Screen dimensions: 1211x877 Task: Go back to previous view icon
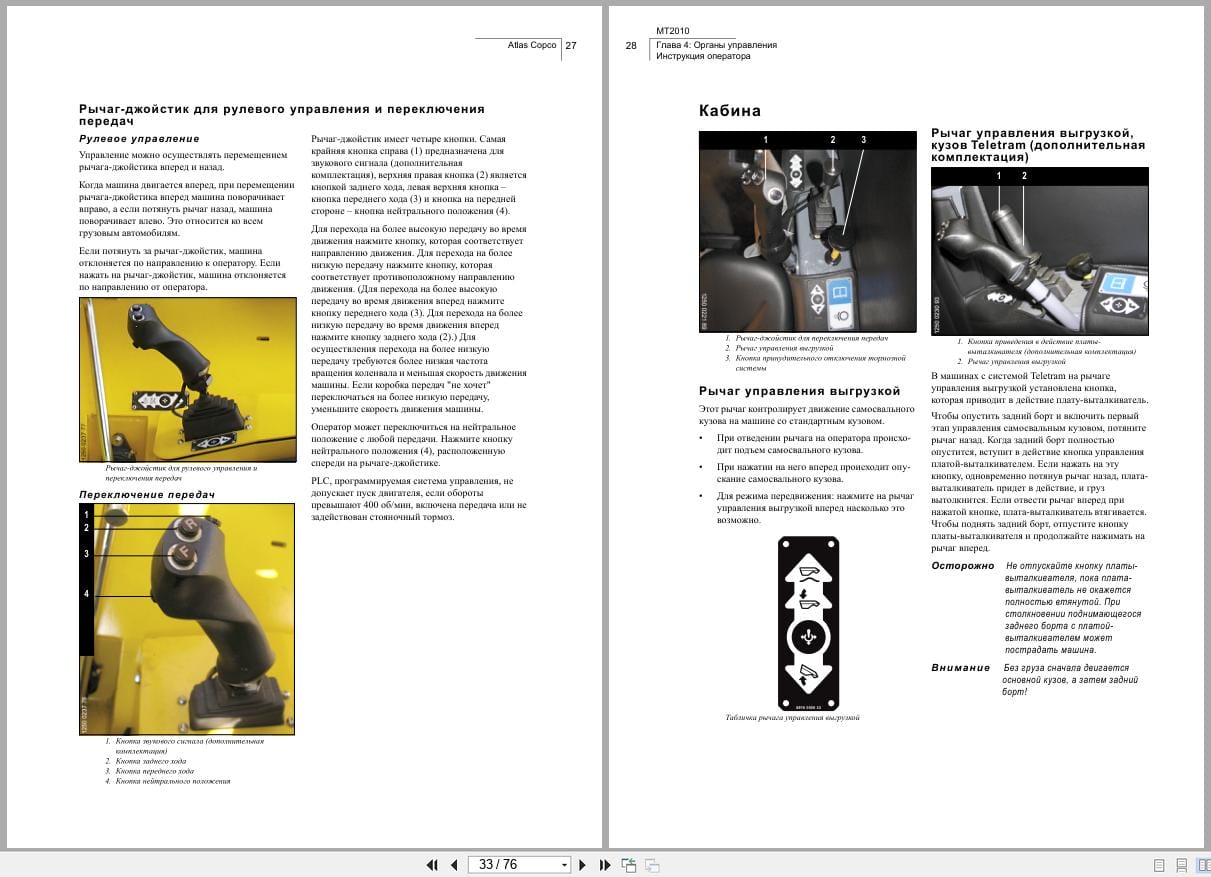click(629, 865)
